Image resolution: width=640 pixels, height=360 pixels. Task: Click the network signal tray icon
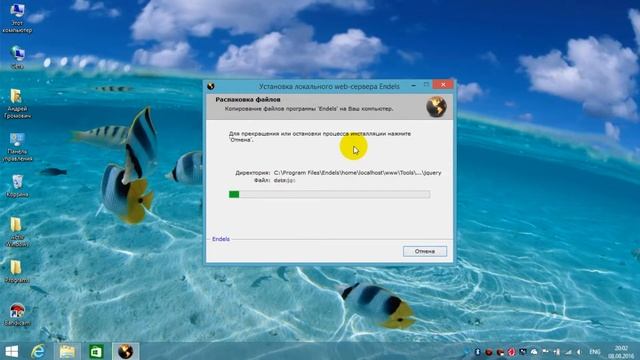(x=568, y=352)
